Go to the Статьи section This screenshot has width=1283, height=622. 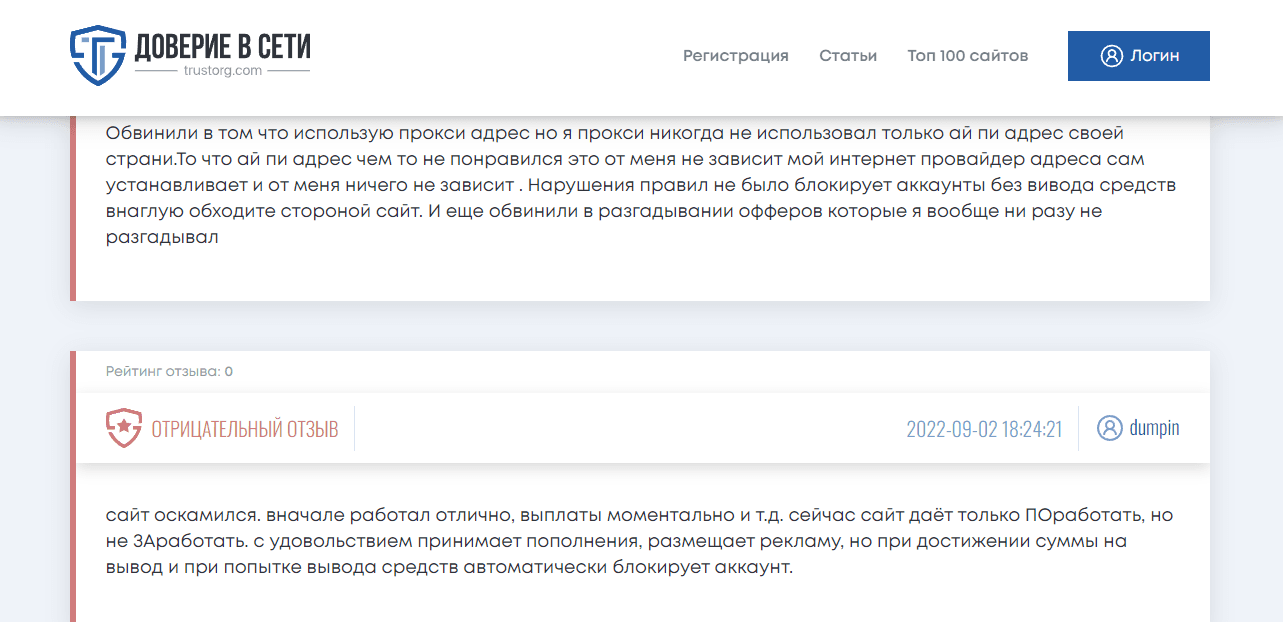click(x=848, y=56)
